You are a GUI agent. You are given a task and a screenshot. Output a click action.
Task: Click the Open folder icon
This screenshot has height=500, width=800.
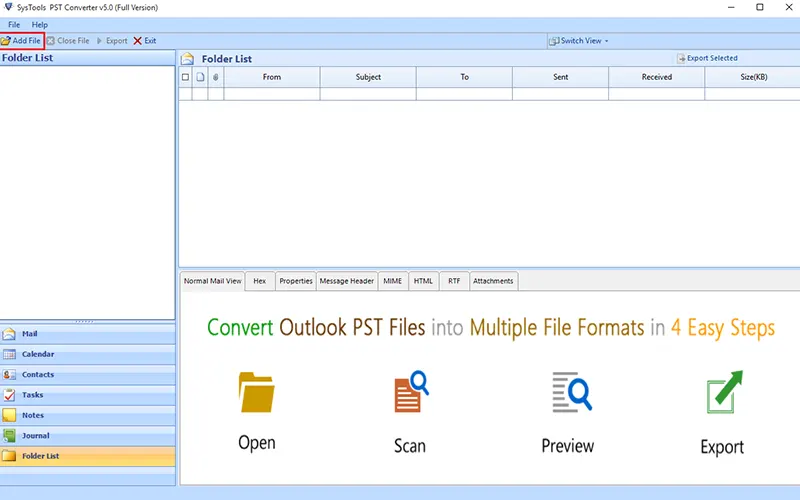257,392
